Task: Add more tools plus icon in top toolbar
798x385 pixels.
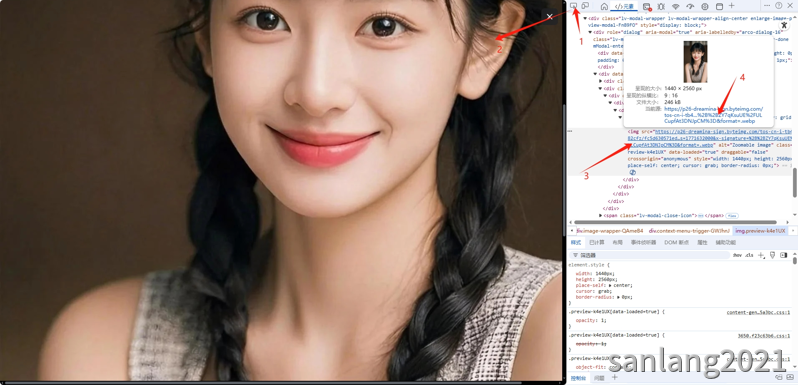Action: pyautogui.click(x=731, y=6)
